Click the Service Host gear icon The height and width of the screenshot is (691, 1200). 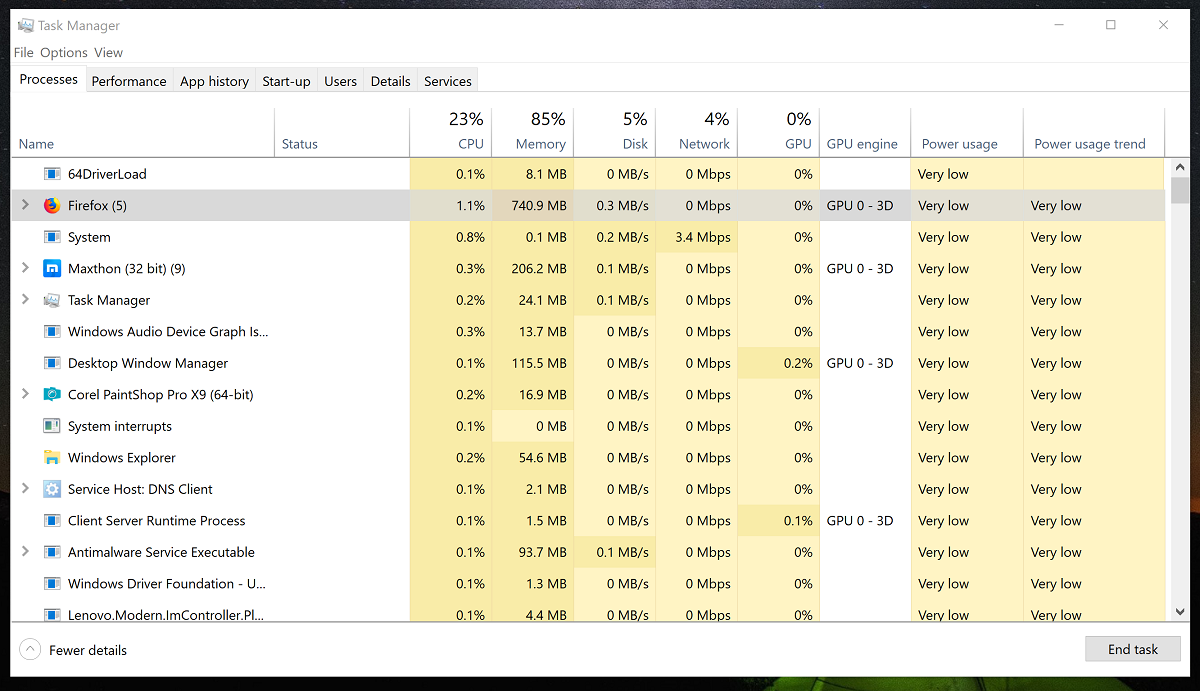click(x=52, y=490)
